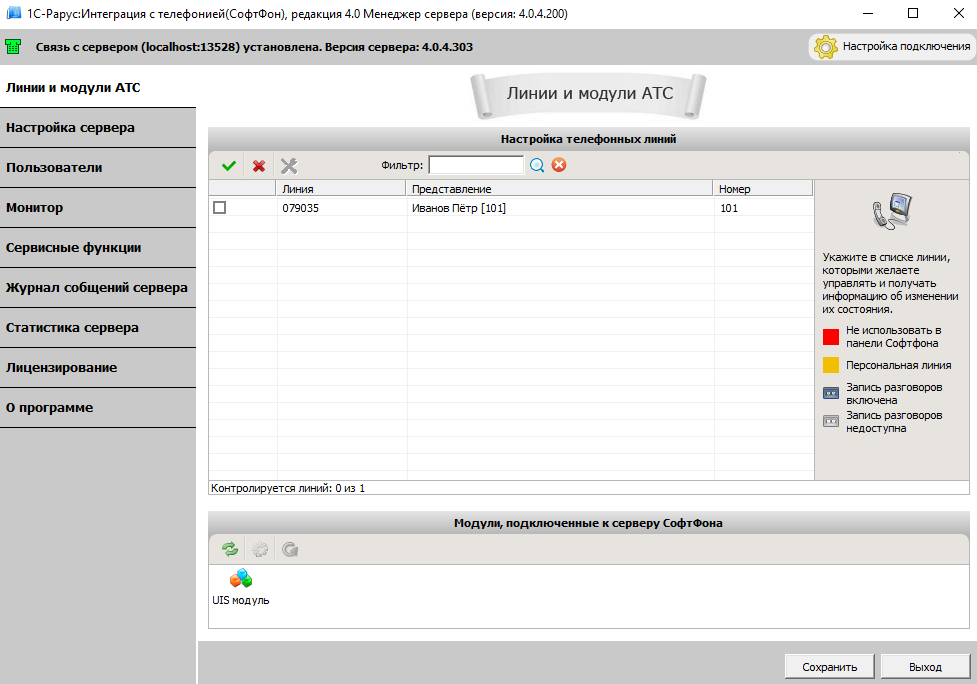This screenshot has width=977, height=684.
Task: Click Запись разговоров включена label
Action: click(894, 394)
